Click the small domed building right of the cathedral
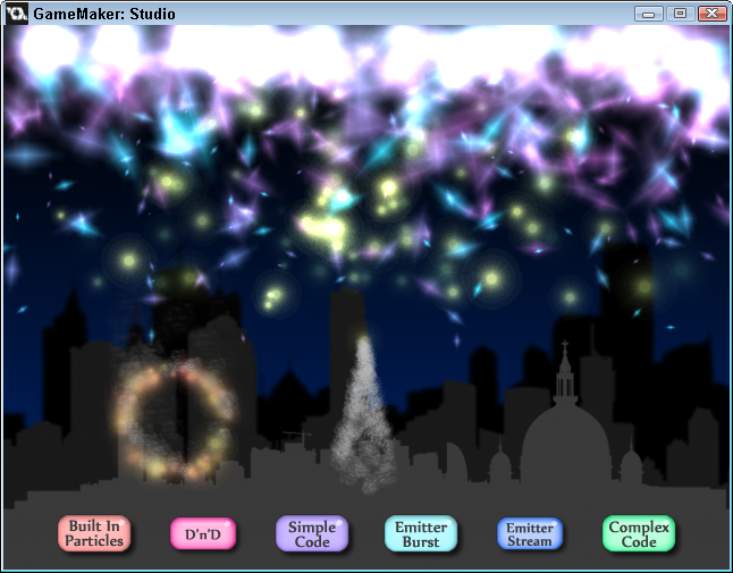The image size is (733, 573). (x=631, y=465)
